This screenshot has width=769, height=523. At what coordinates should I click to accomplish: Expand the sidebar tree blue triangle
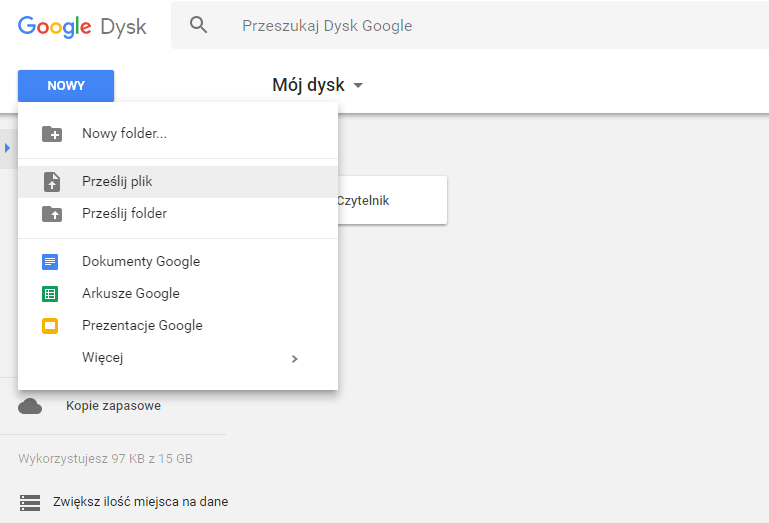click(7, 148)
